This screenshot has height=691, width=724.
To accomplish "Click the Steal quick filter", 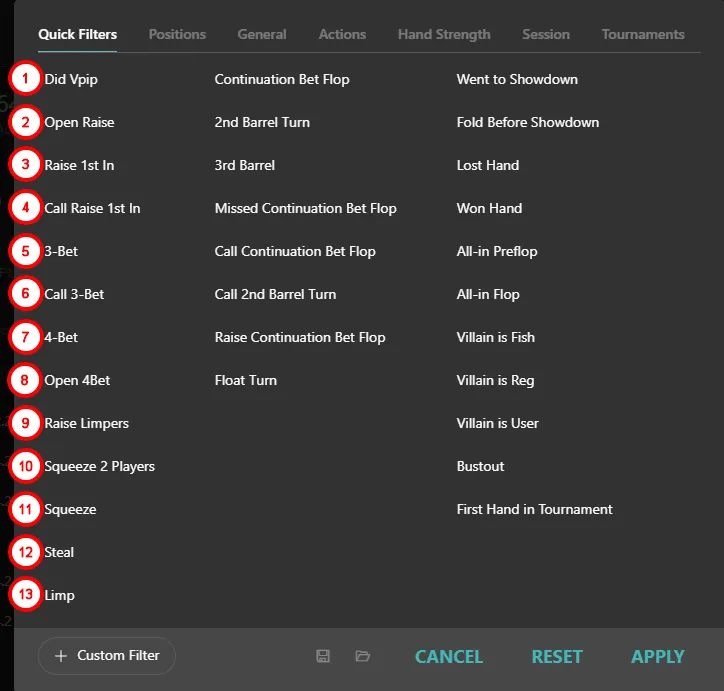I will pyautogui.click(x=59, y=552).
